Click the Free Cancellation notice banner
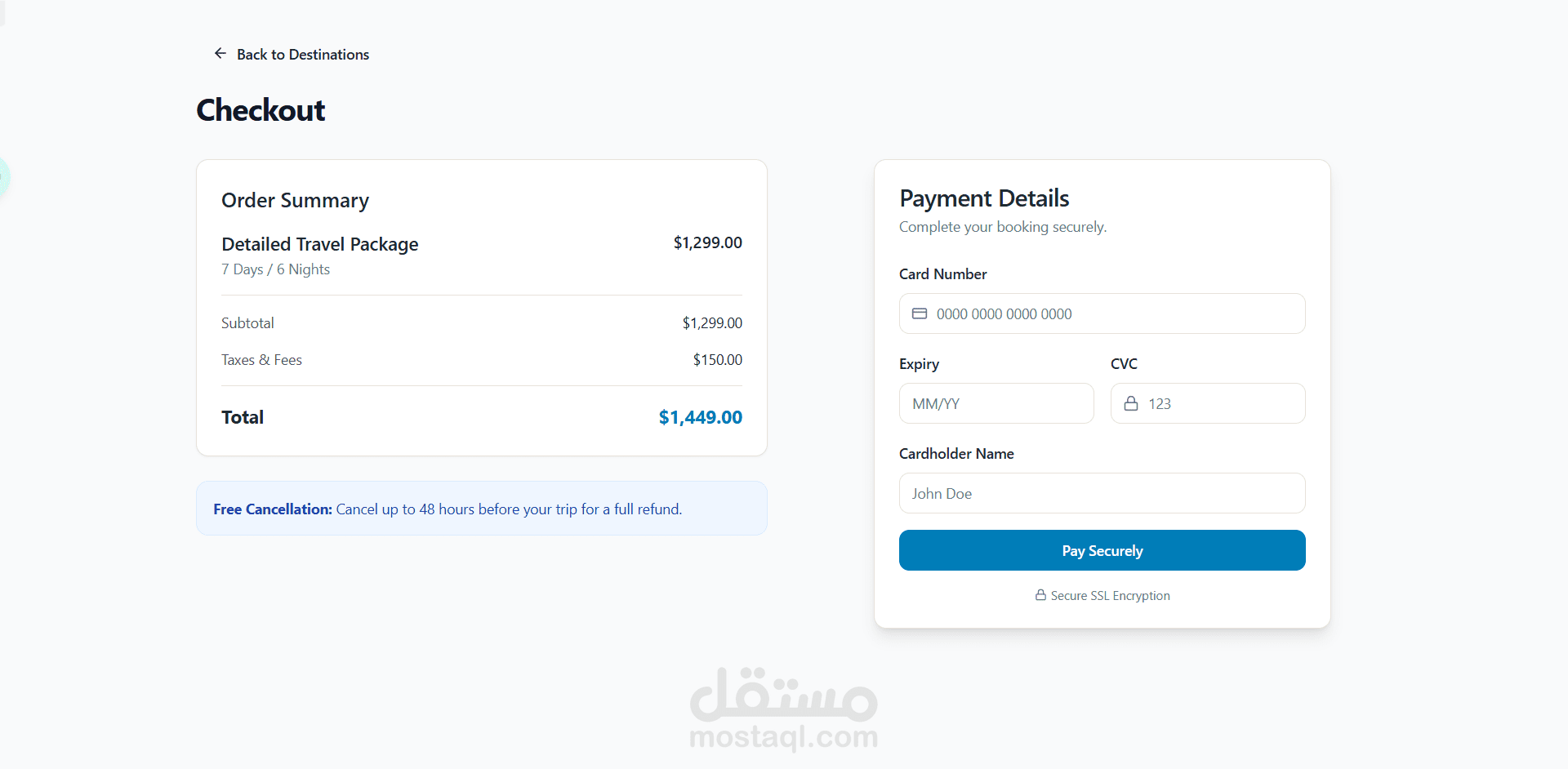This screenshot has width=1568, height=769. tap(481, 509)
